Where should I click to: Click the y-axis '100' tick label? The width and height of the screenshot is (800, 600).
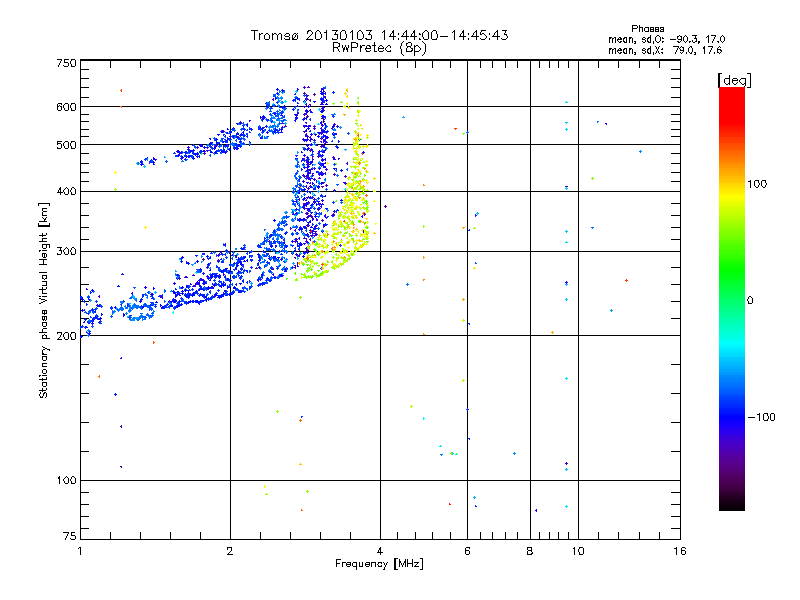tap(66, 481)
